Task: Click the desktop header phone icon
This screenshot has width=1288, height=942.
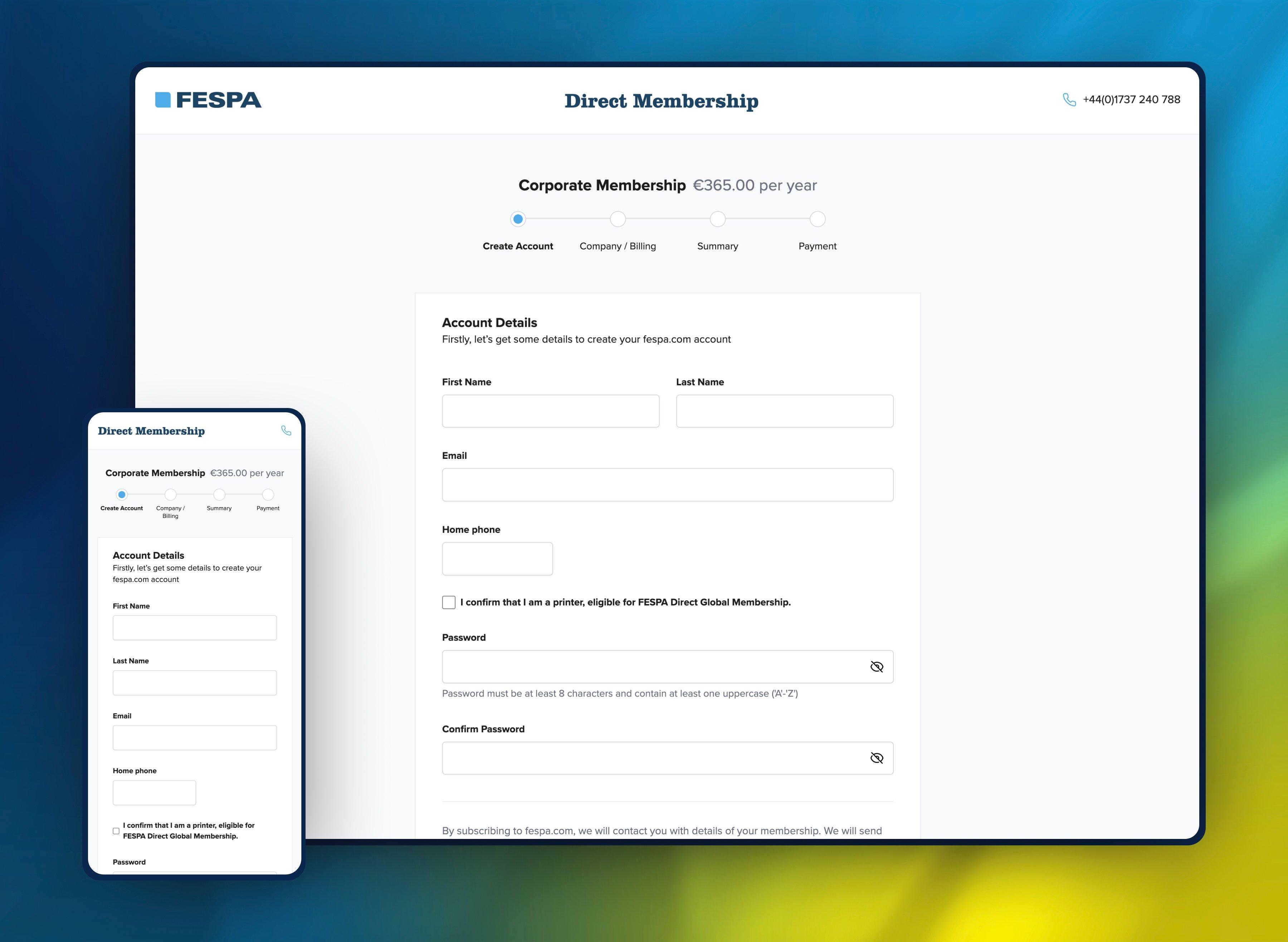Action: (1069, 100)
